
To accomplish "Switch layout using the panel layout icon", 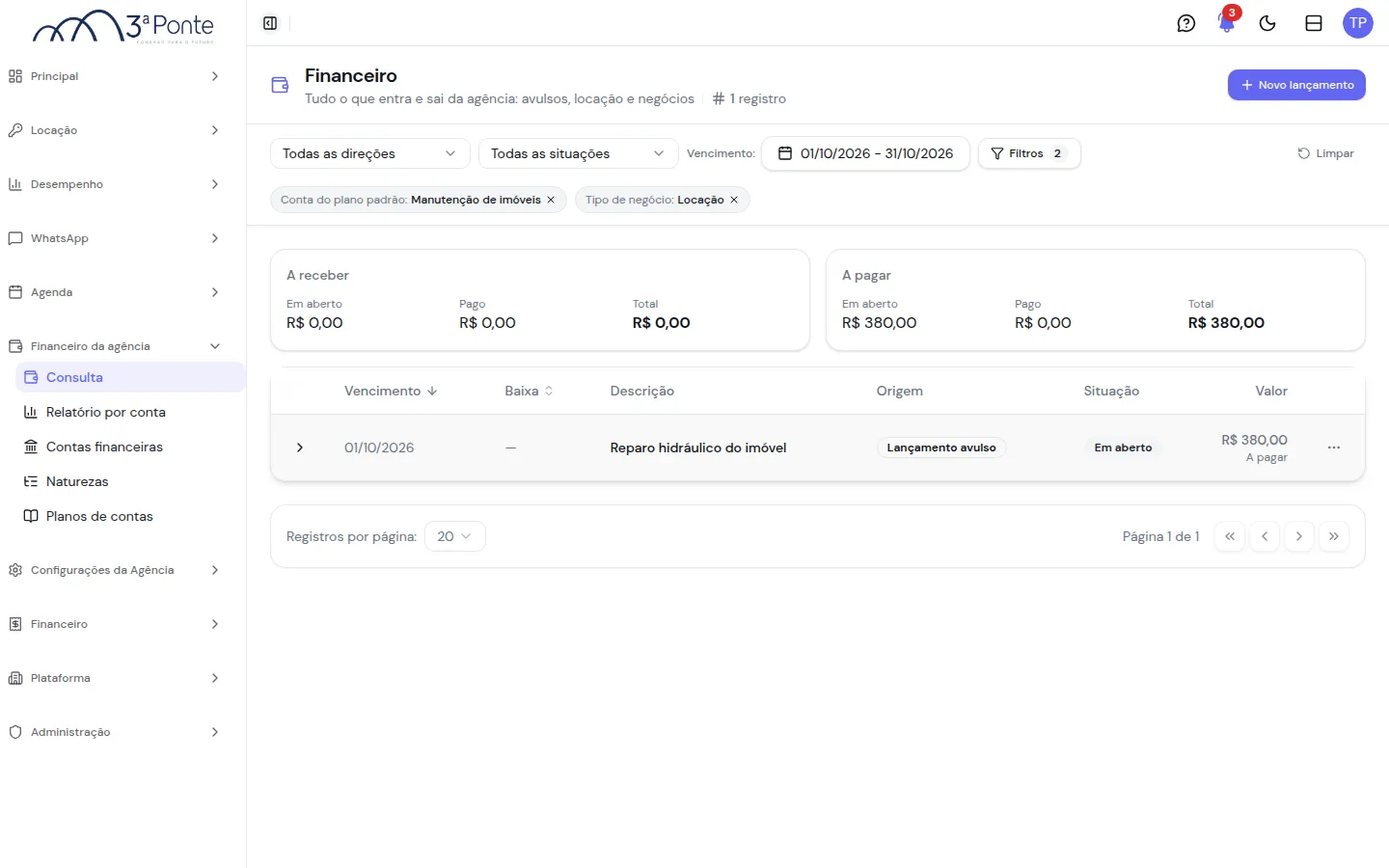I will pyautogui.click(x=1314, y=23).
